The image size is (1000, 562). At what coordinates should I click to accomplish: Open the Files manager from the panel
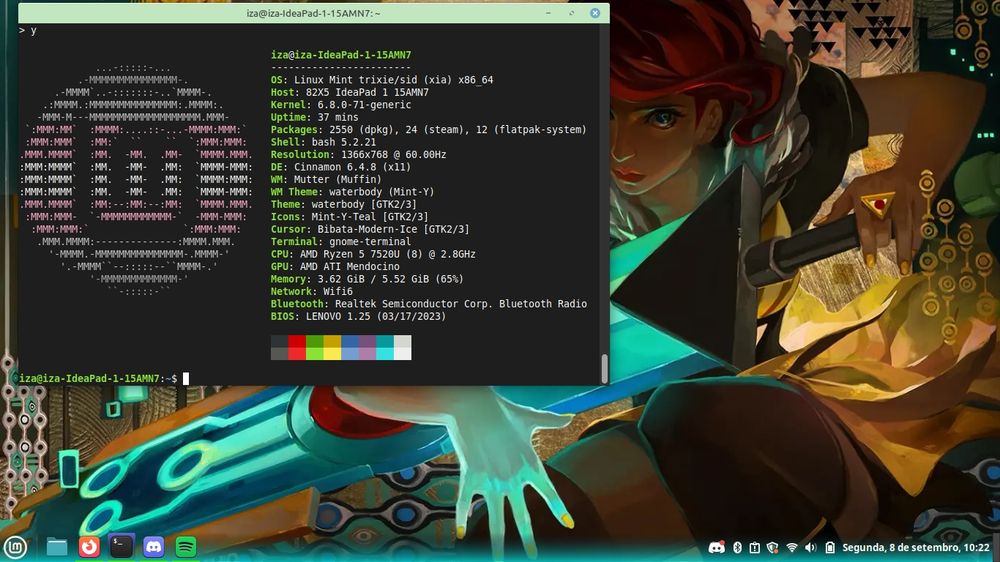57,547
